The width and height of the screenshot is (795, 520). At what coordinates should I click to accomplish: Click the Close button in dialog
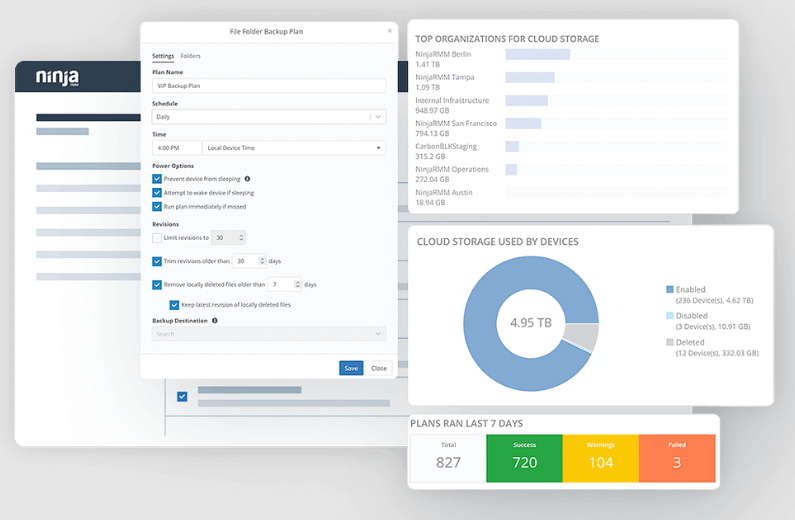(379, 368)
